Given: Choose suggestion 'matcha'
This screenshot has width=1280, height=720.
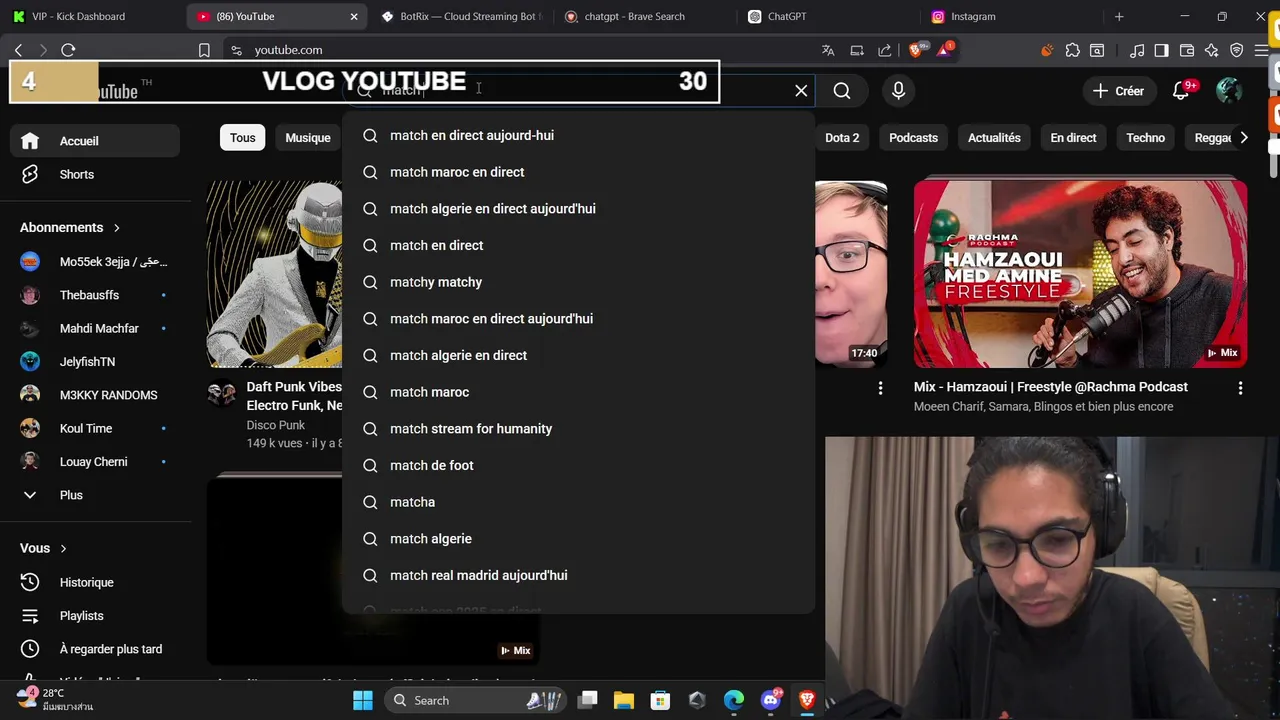Looking at the screenshot, I should [578, 502].
